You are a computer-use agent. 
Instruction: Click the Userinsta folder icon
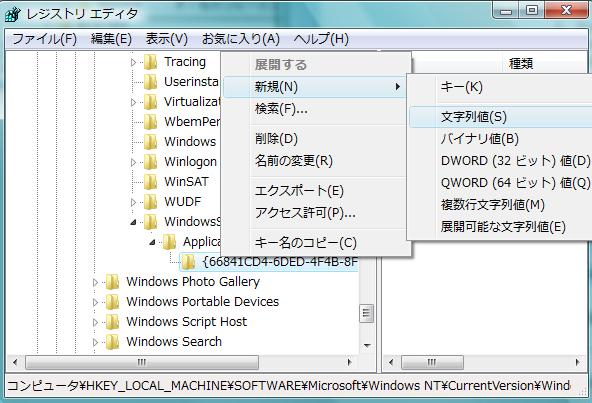pos(150,82)
